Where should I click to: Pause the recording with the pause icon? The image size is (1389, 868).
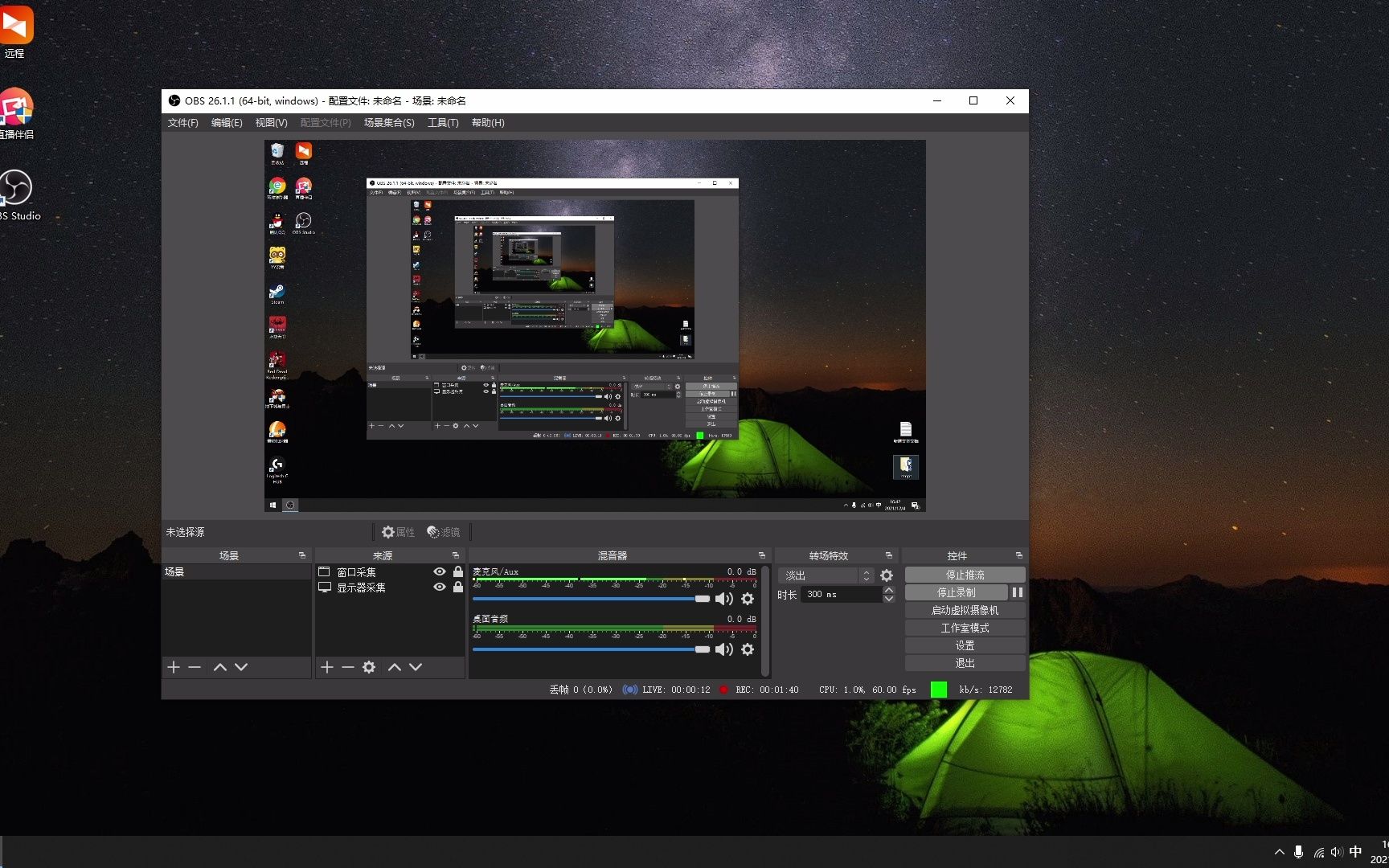click(1018, 592)
